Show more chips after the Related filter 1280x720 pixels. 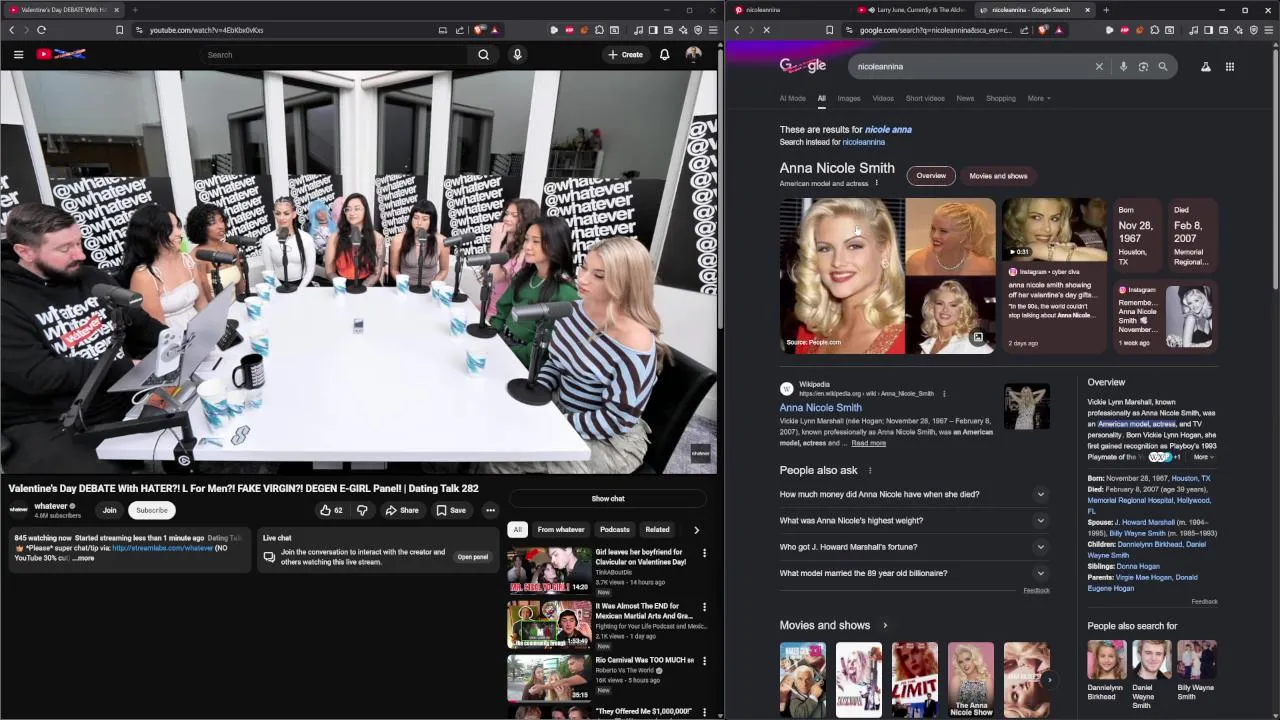click(x=696, y=530)
